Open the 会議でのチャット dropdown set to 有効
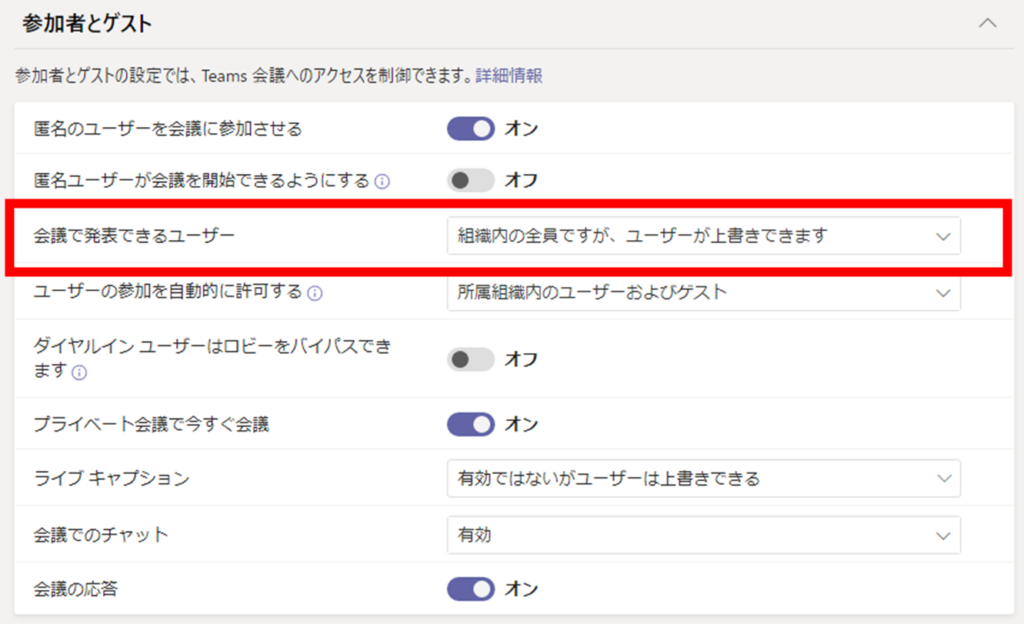Image resolution: width=1024 pixels, height=624 pixels. [x=703, y=535]
